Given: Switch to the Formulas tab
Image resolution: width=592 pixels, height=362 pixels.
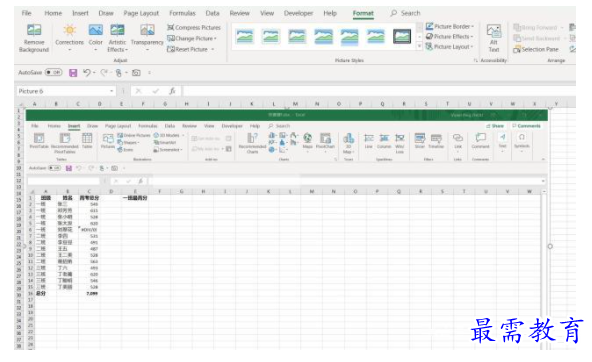Looking at the screenshot, I should click(x=182, y=13).
